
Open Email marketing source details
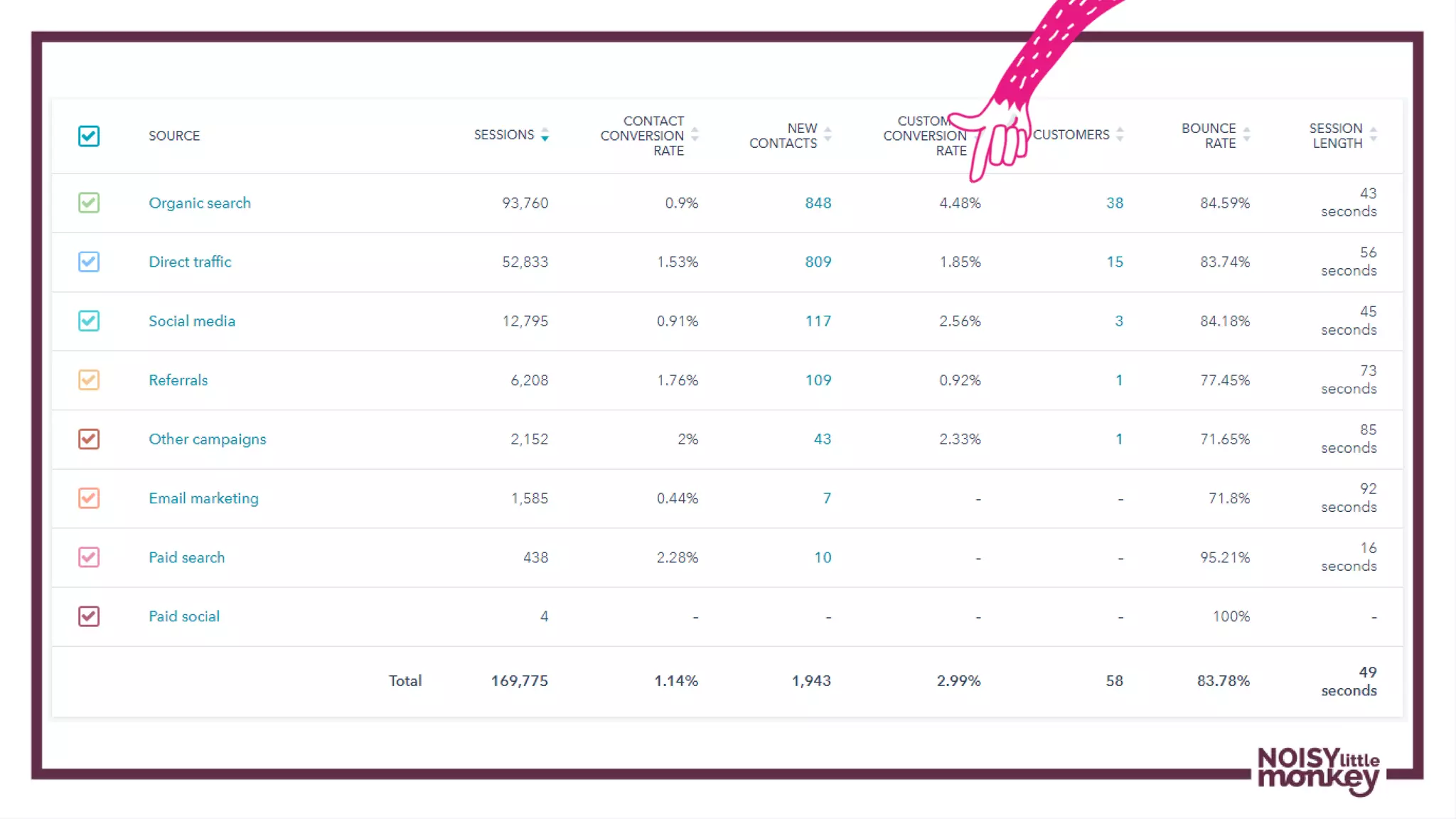(203, 498)
